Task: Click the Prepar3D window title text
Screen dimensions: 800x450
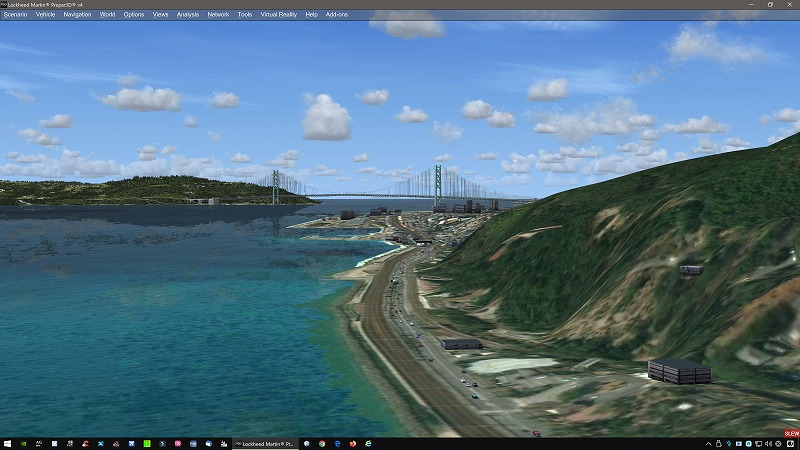Action: pyautogui.click(x=45, y=5)
